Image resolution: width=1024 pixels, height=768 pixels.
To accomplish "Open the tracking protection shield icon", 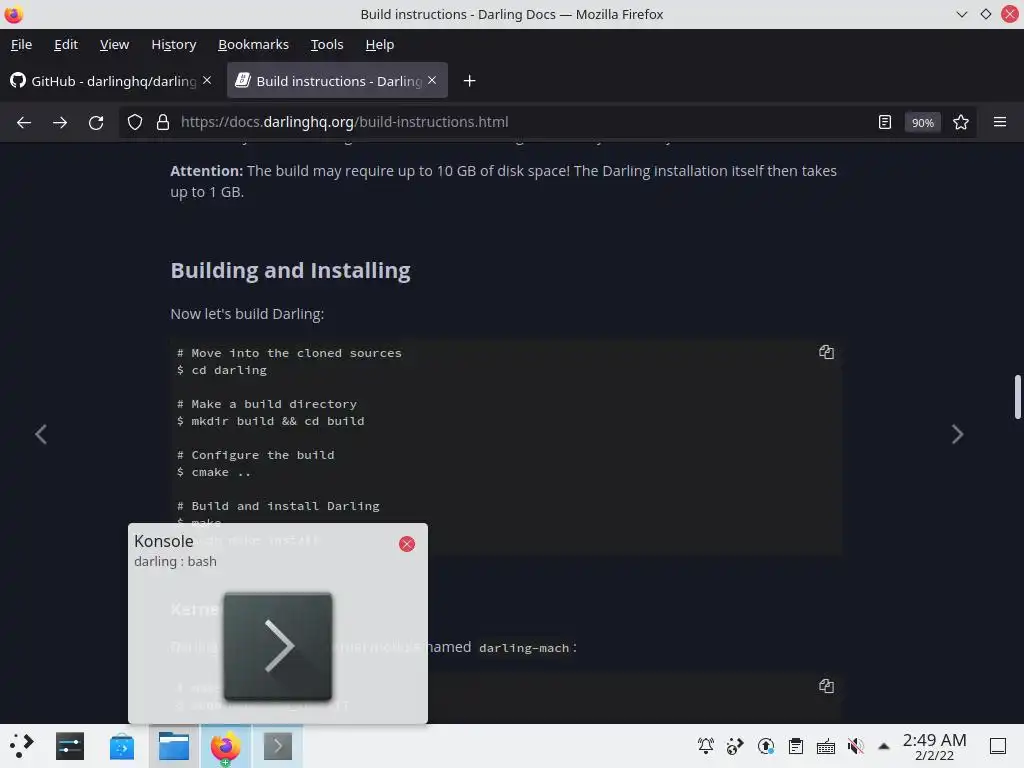I will (x=135, y=122).
